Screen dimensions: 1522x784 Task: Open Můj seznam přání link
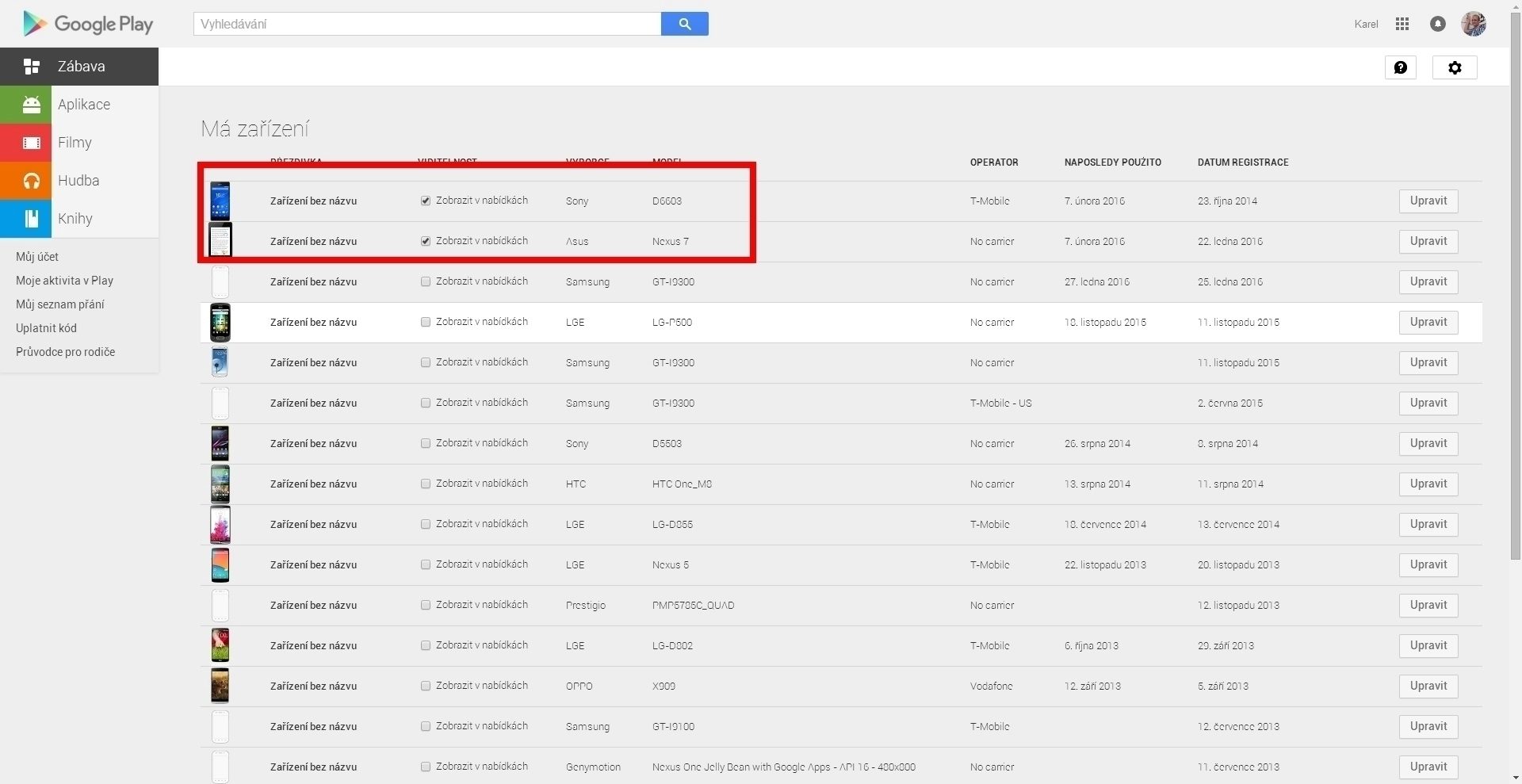(x=60, y=304)
